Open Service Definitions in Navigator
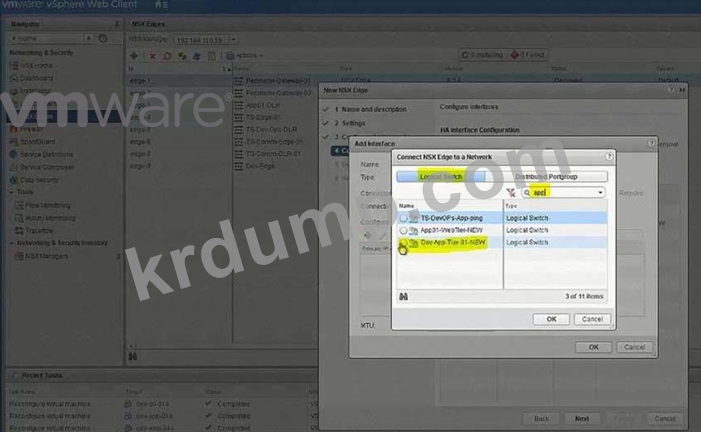Viewport: 701px width, 432px height. pyautogui.click(x=46, y=154)
